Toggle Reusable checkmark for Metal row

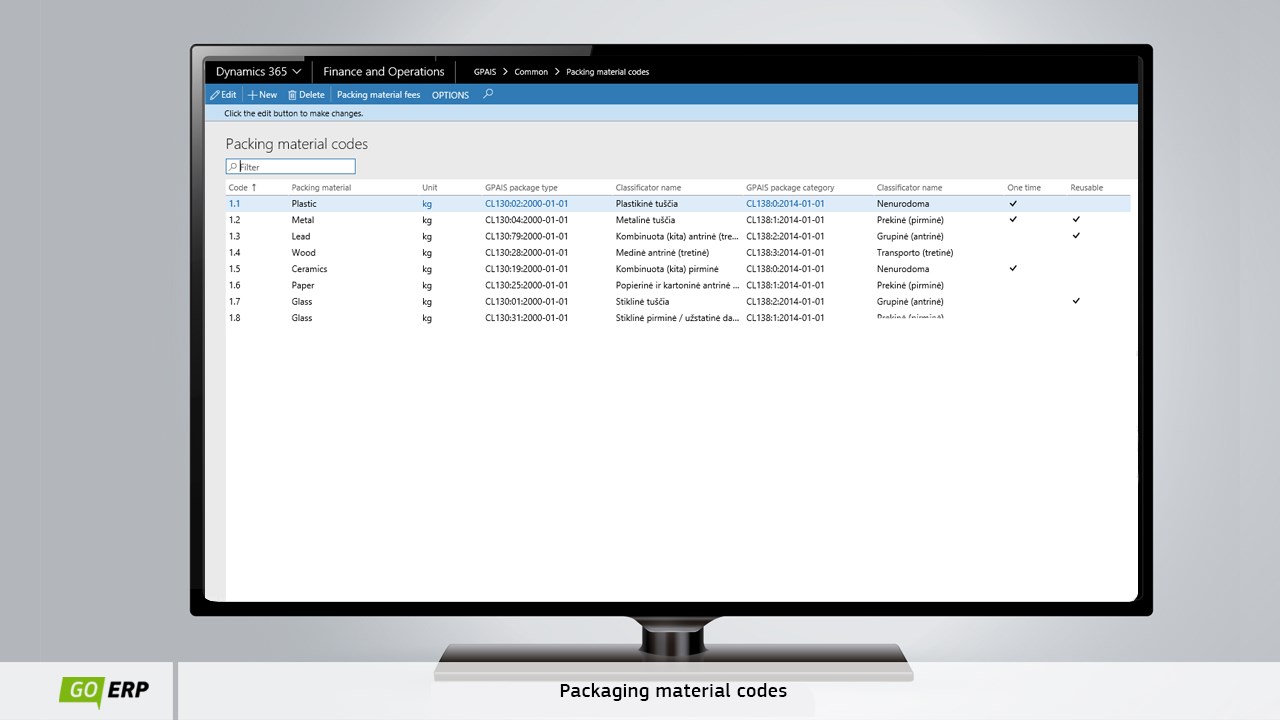click(x=1076, y=219)
